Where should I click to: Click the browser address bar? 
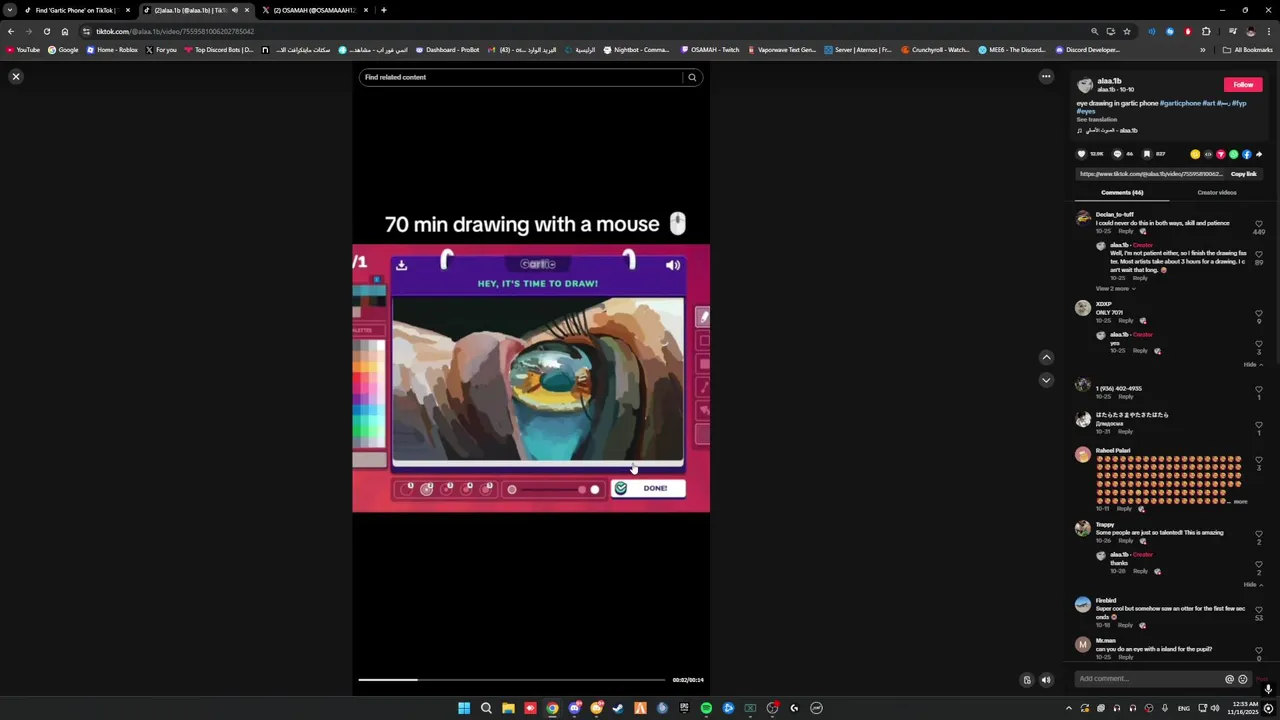pyautogui.click(x=580, y=31)
